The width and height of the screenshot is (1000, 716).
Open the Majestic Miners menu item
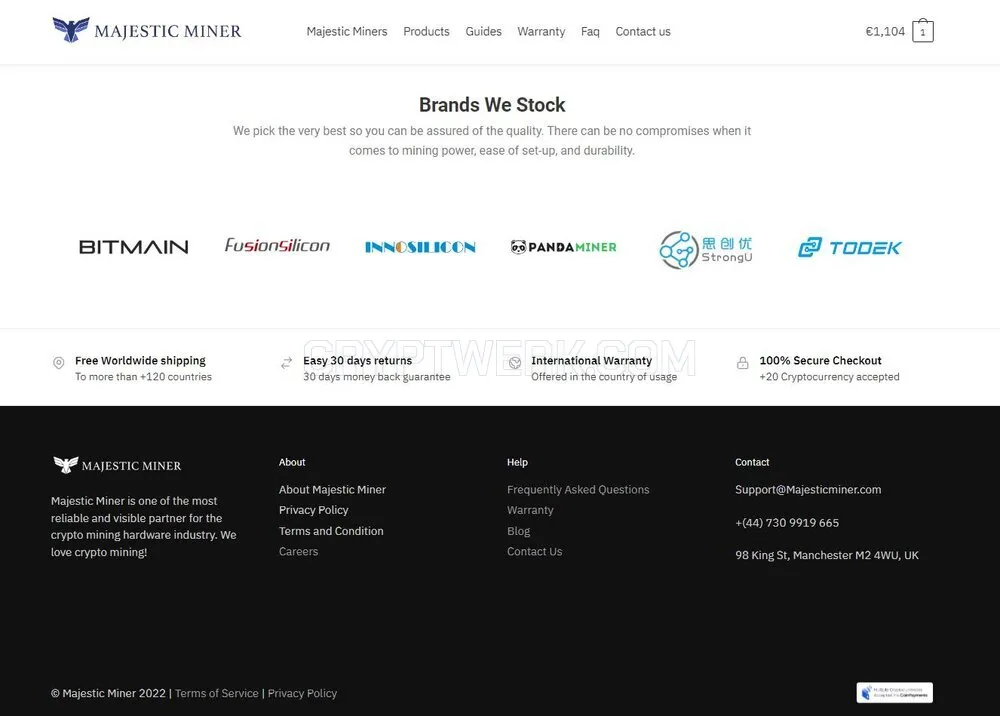point(346,31)
